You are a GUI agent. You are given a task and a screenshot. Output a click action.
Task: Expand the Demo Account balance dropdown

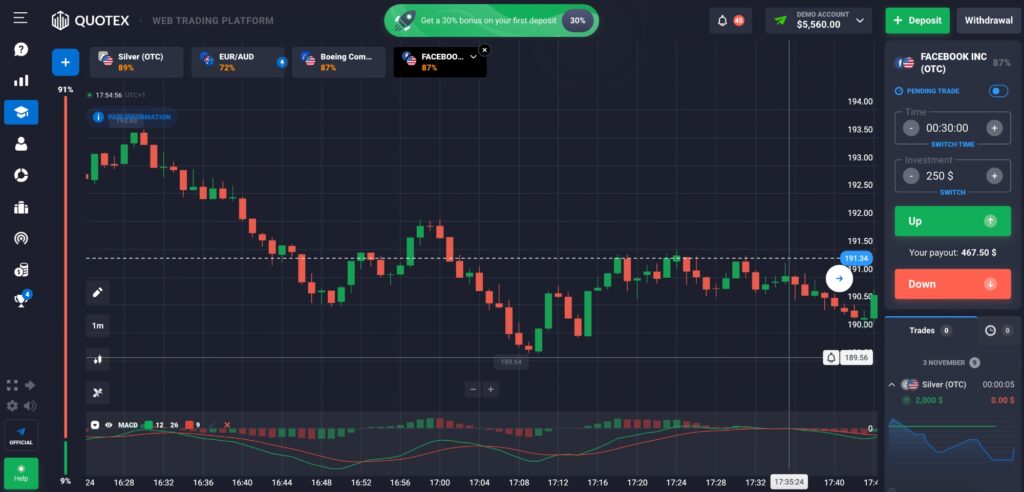tap(818, 20)
